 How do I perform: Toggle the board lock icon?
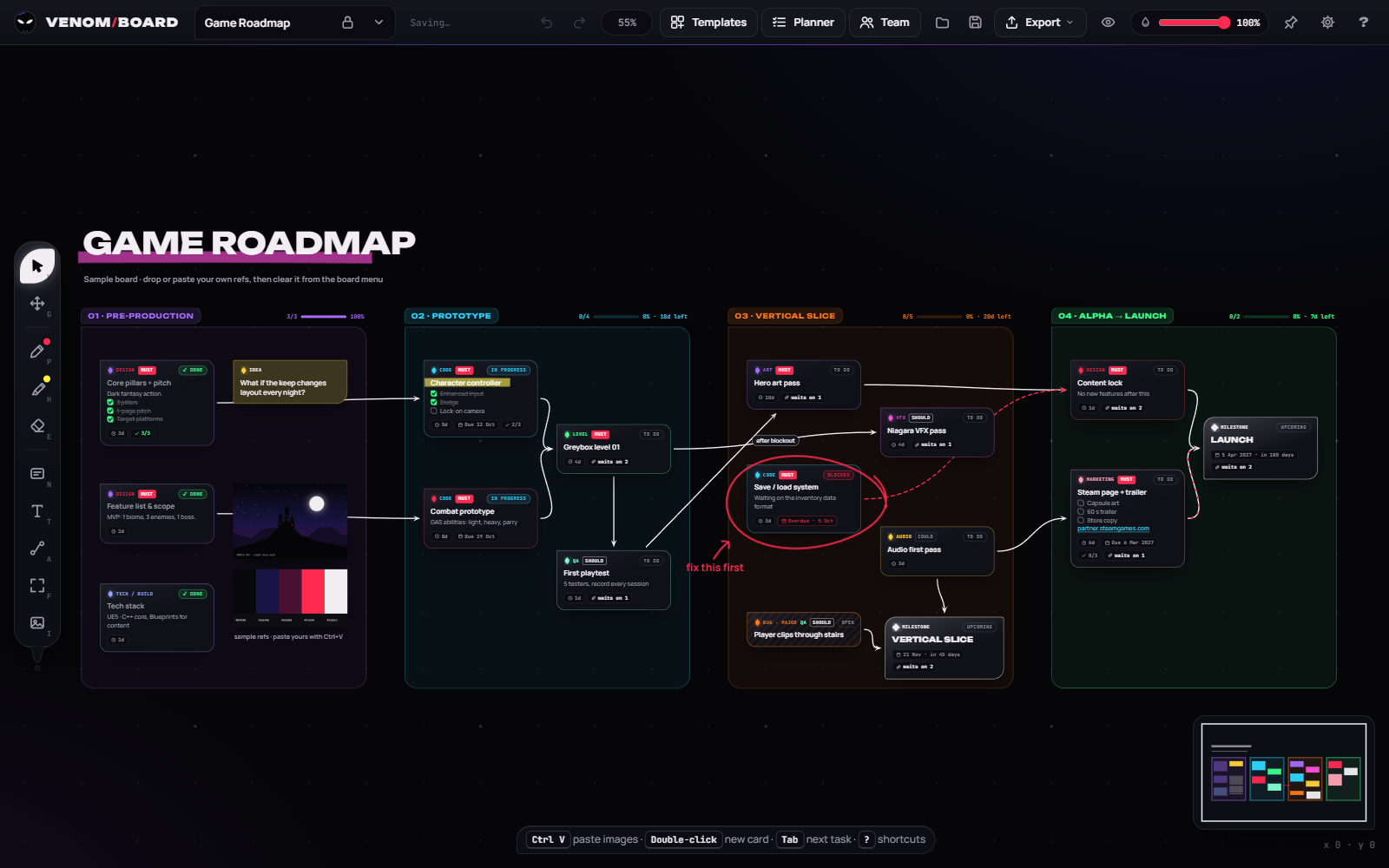(x=347, y=23)
